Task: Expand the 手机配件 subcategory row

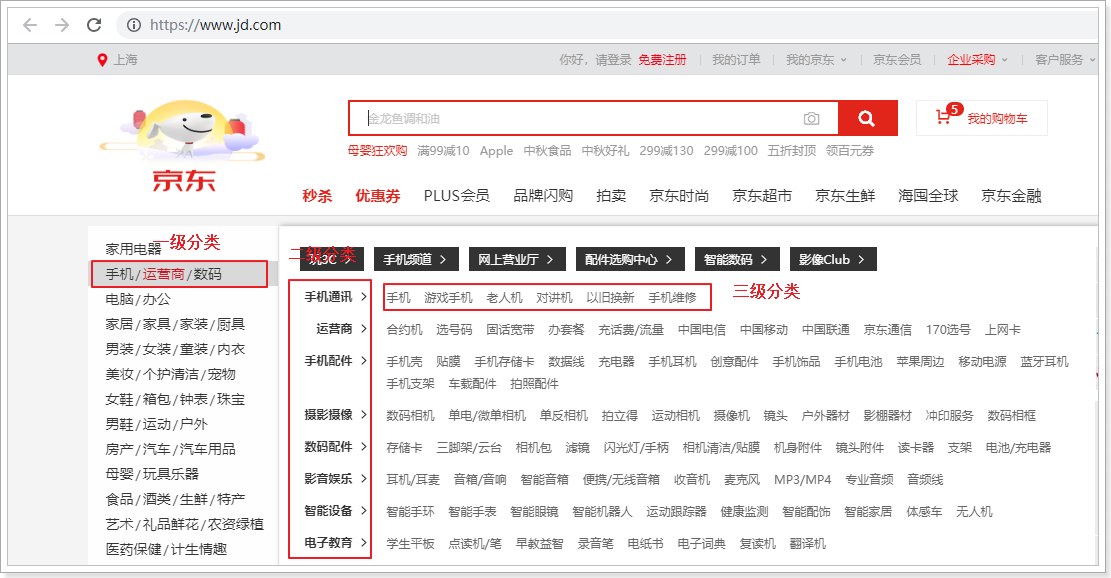Action: (335, 361)
